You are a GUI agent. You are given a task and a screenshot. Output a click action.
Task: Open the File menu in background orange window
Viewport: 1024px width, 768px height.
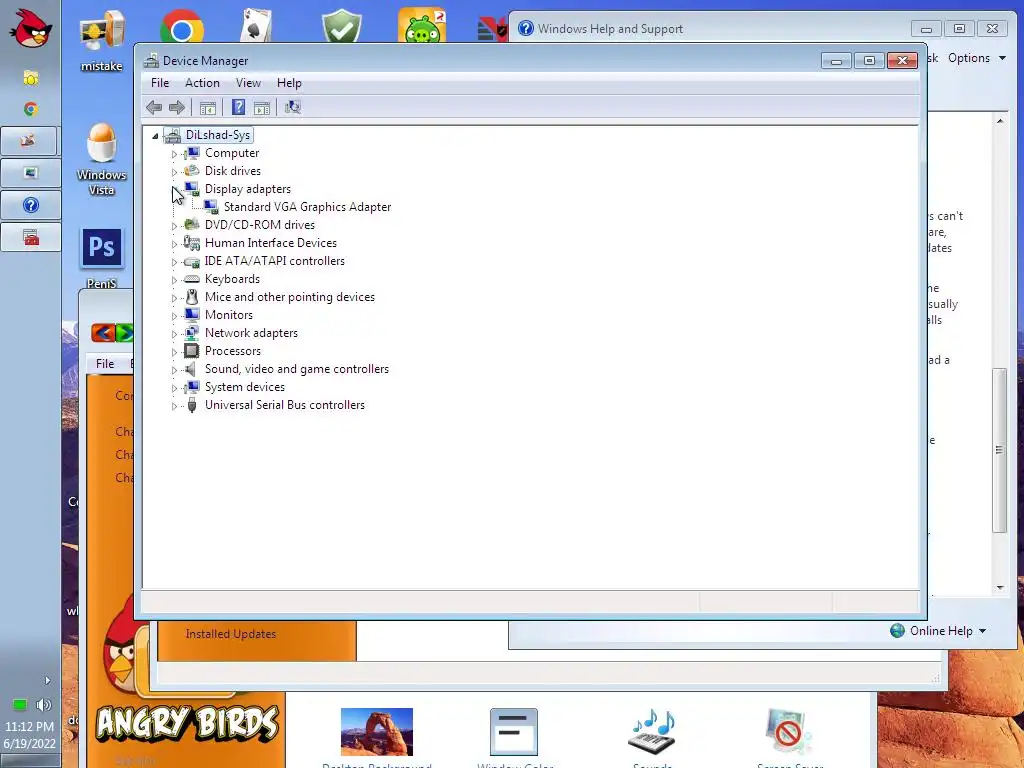click(x=105, y=364)
